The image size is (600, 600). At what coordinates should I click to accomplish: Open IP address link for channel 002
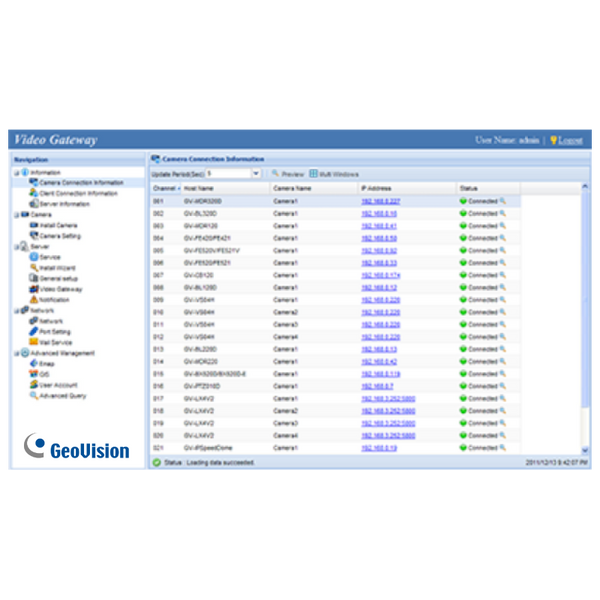[379, 214]
